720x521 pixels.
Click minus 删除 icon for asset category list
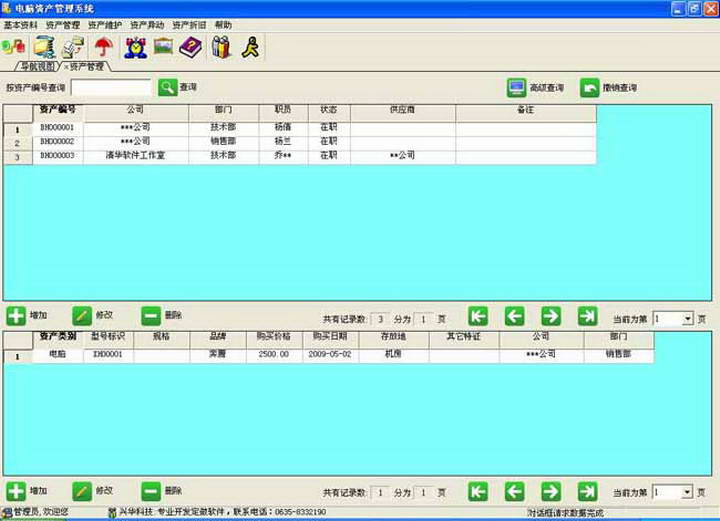151,491
